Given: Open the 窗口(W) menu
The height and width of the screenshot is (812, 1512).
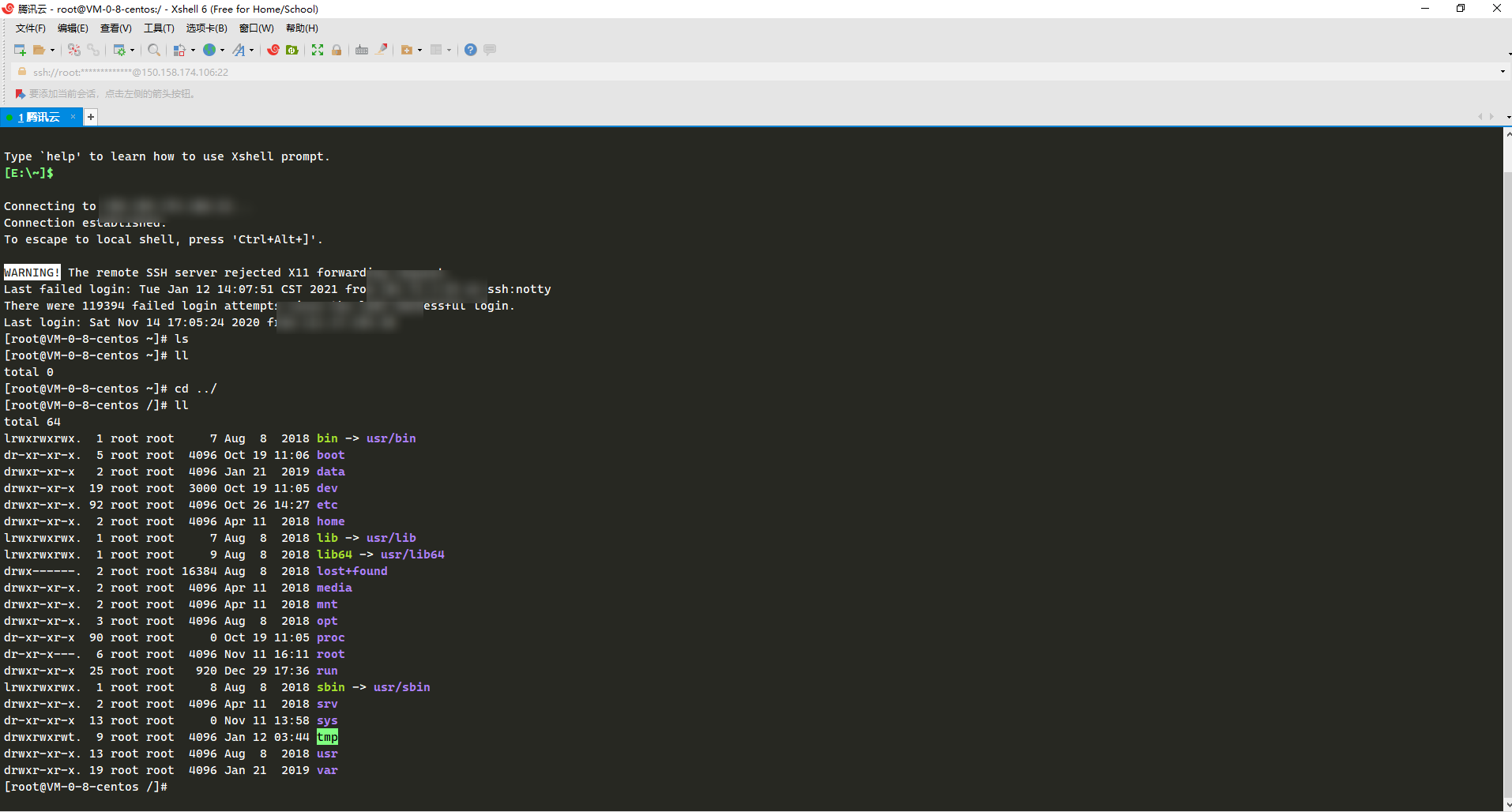Looking at the screenshot, I should 257,28.
